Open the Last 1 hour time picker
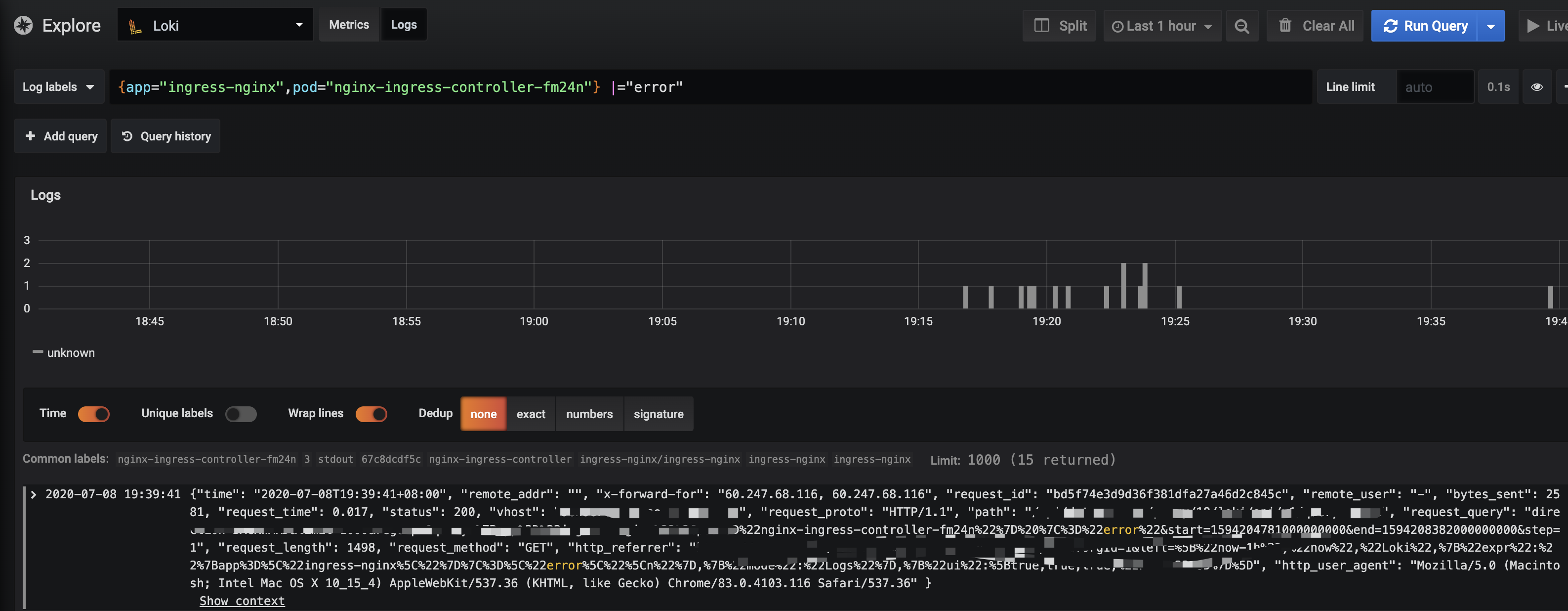Image resolution: width=1568 pixels, height=611 pixels. click(1161, 26)
